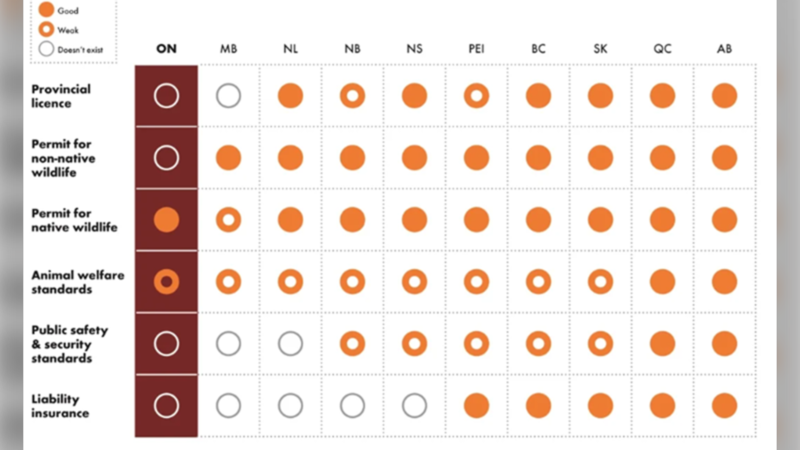Click NB's weak Provincial licence ring
Screen dimensions: 800x450
(352, 96)
